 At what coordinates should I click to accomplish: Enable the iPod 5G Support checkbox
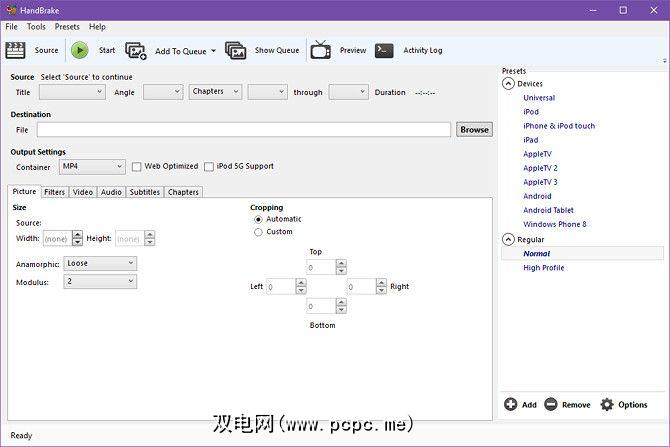pos(209,167)
